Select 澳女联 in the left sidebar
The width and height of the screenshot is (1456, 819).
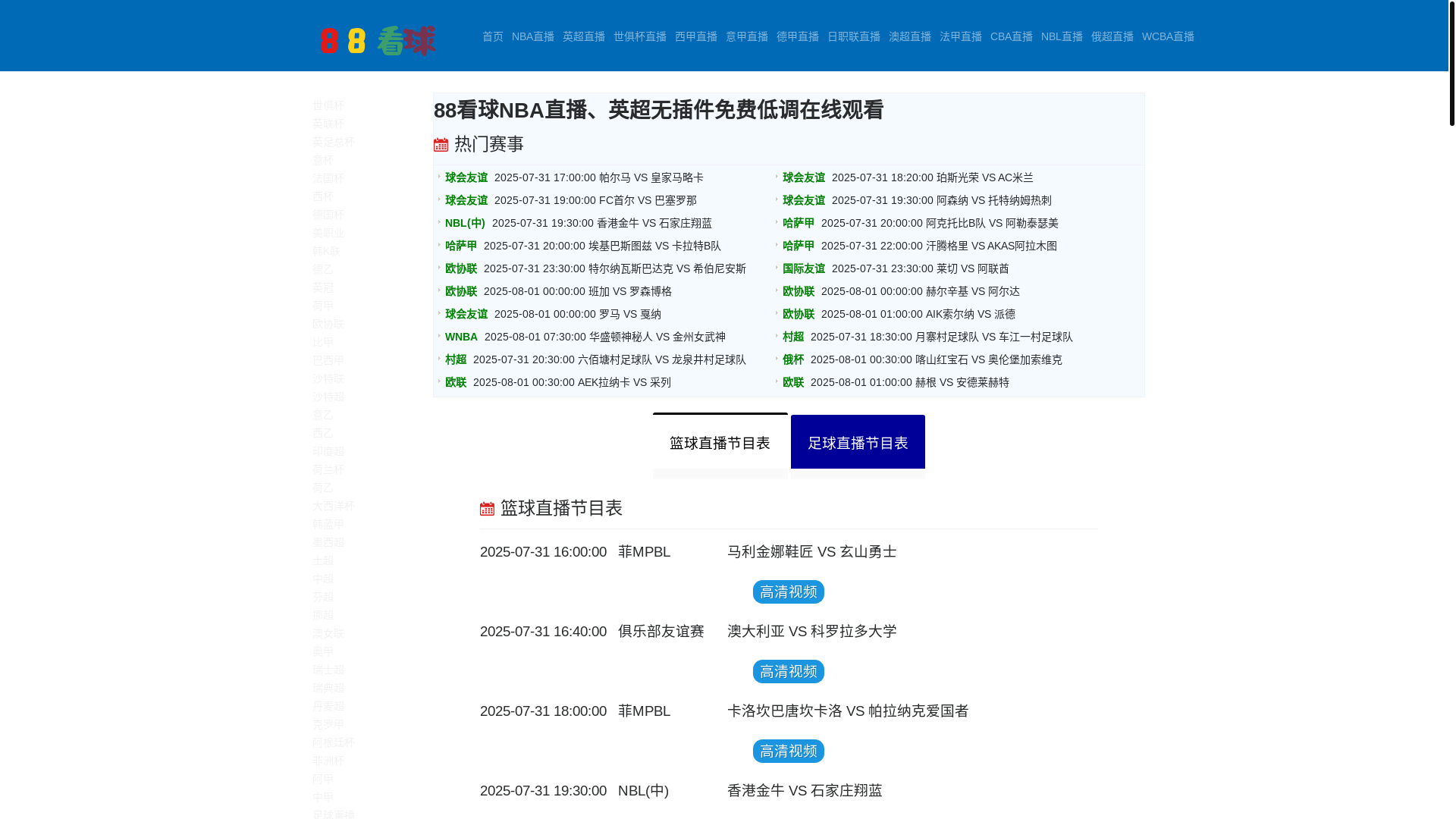tap(328, 633)
